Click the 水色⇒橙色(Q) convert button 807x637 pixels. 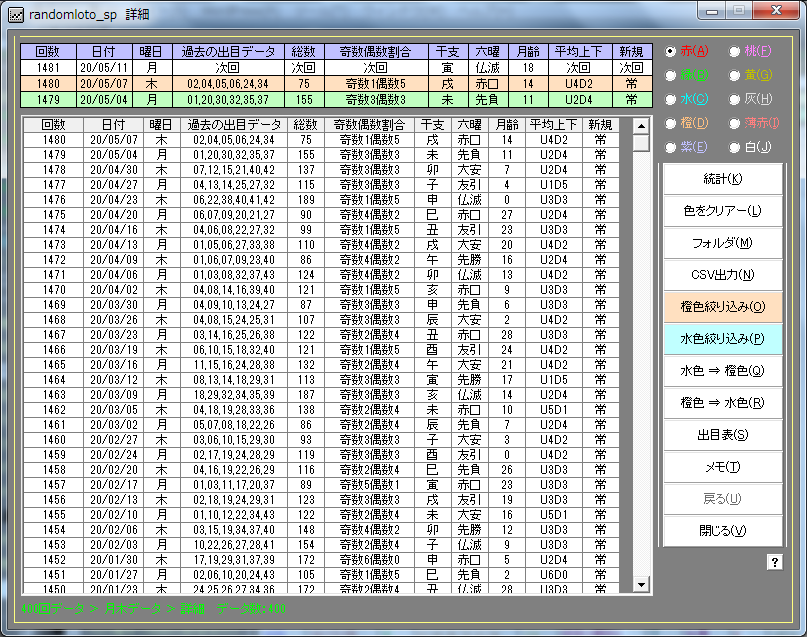[x=723, y=371]
